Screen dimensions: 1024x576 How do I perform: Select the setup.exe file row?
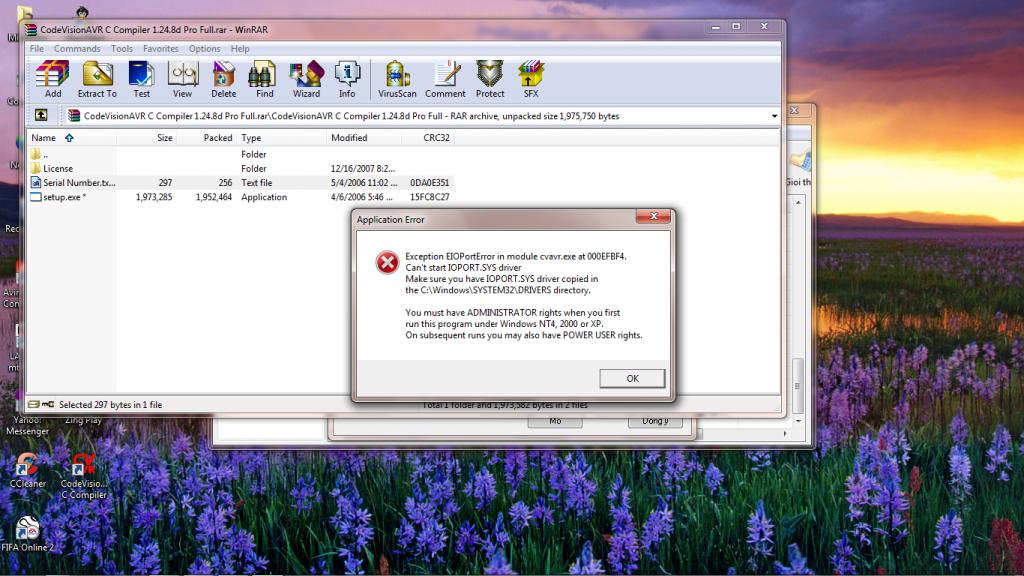[240, 197]
